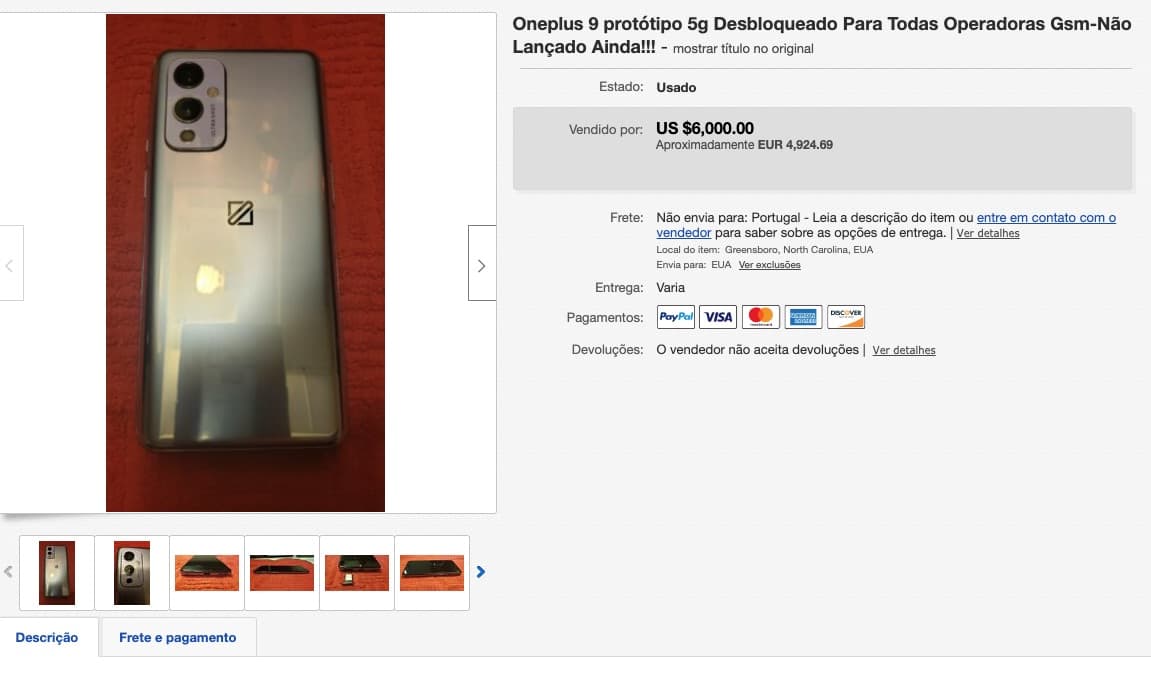Screen dimensions: 1151x674
Task: Click the Mastercard payment icon
Action: tap(760, 316)
